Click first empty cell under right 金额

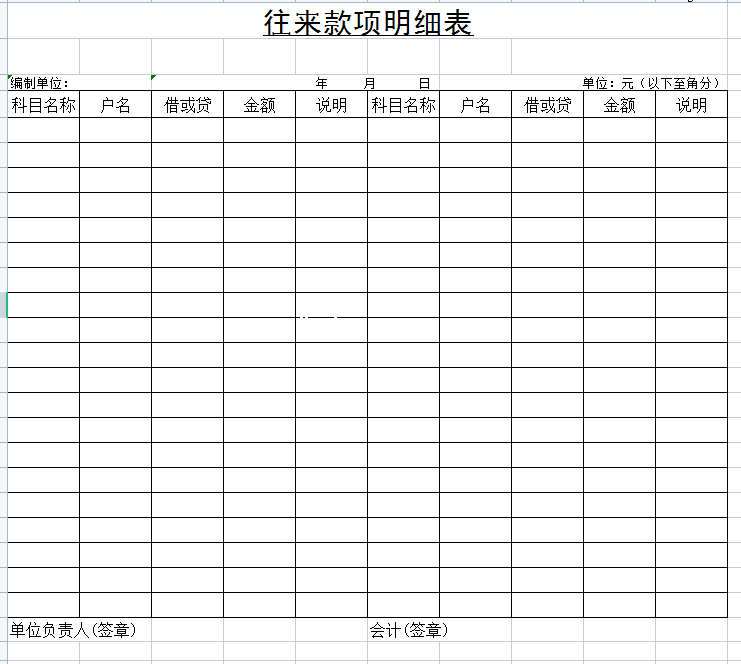[x=619, y=130]
